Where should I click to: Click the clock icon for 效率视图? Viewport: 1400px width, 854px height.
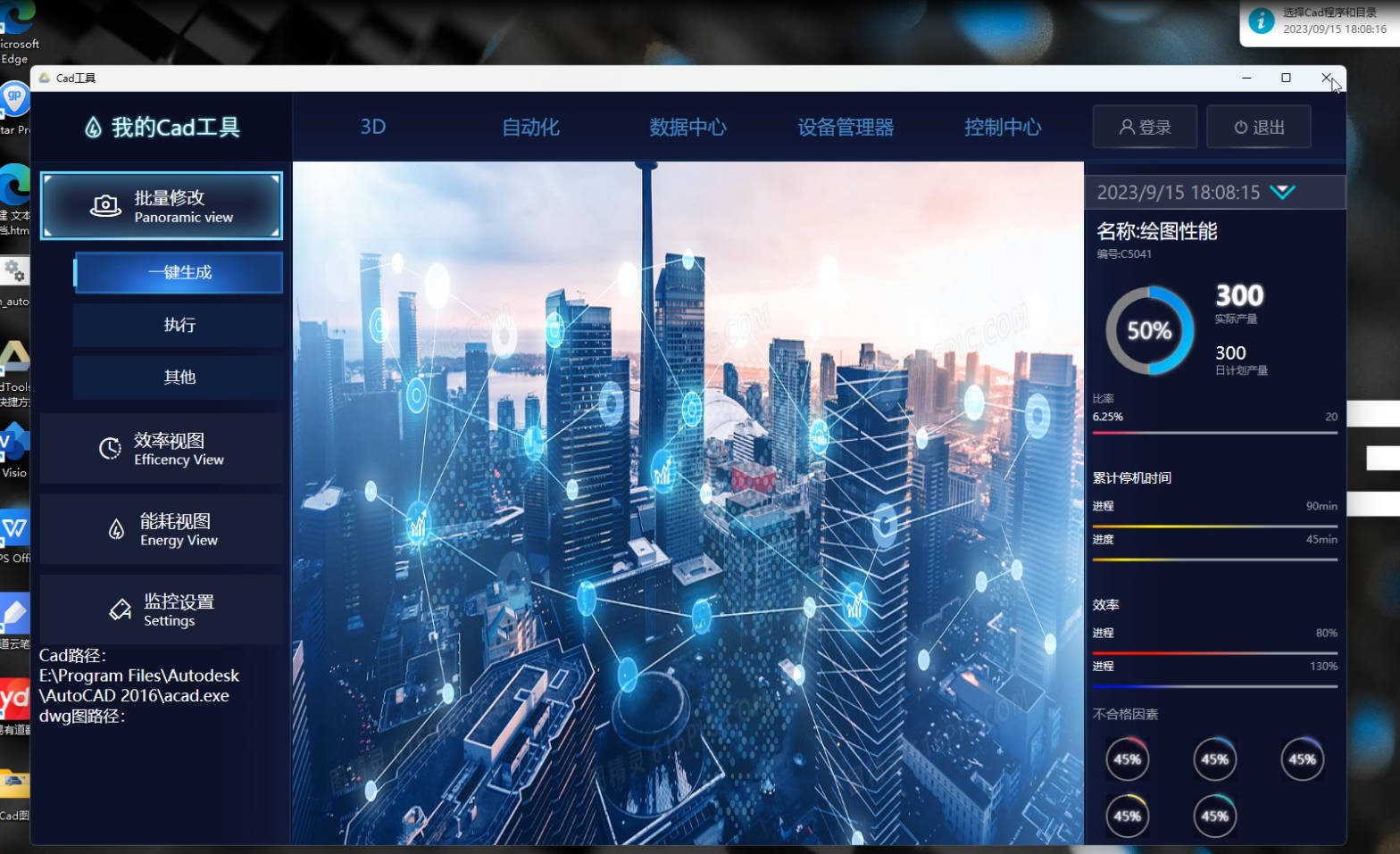click(110, 448)
